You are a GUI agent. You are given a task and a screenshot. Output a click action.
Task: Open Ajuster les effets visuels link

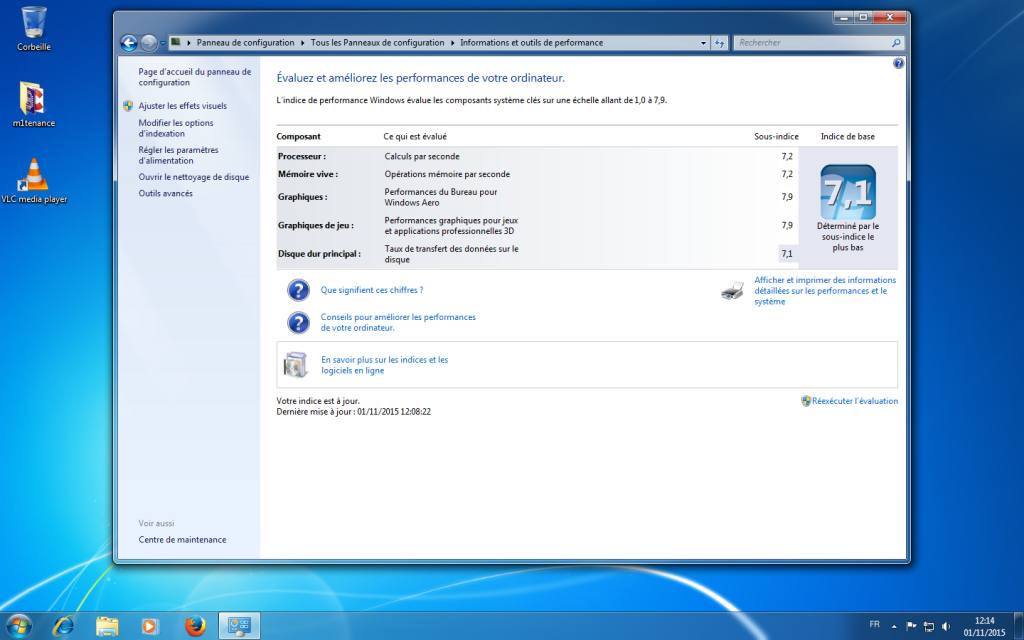(183, 106)
